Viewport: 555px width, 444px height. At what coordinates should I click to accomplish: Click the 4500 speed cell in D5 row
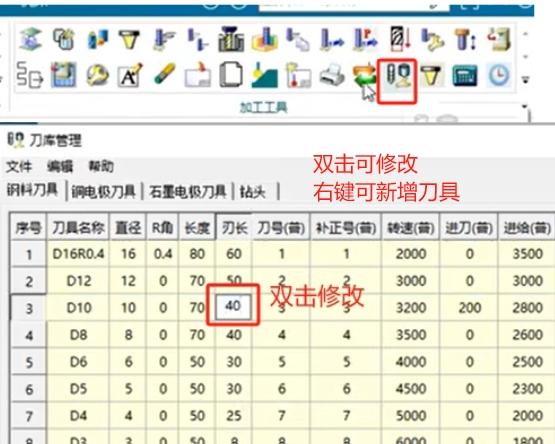tap(411, 389)
